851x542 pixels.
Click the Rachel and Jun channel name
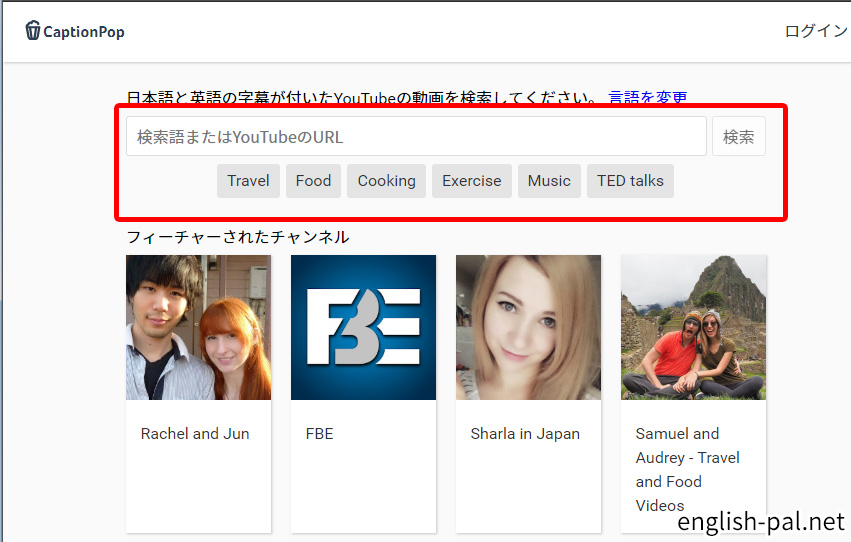coord(195,433)
